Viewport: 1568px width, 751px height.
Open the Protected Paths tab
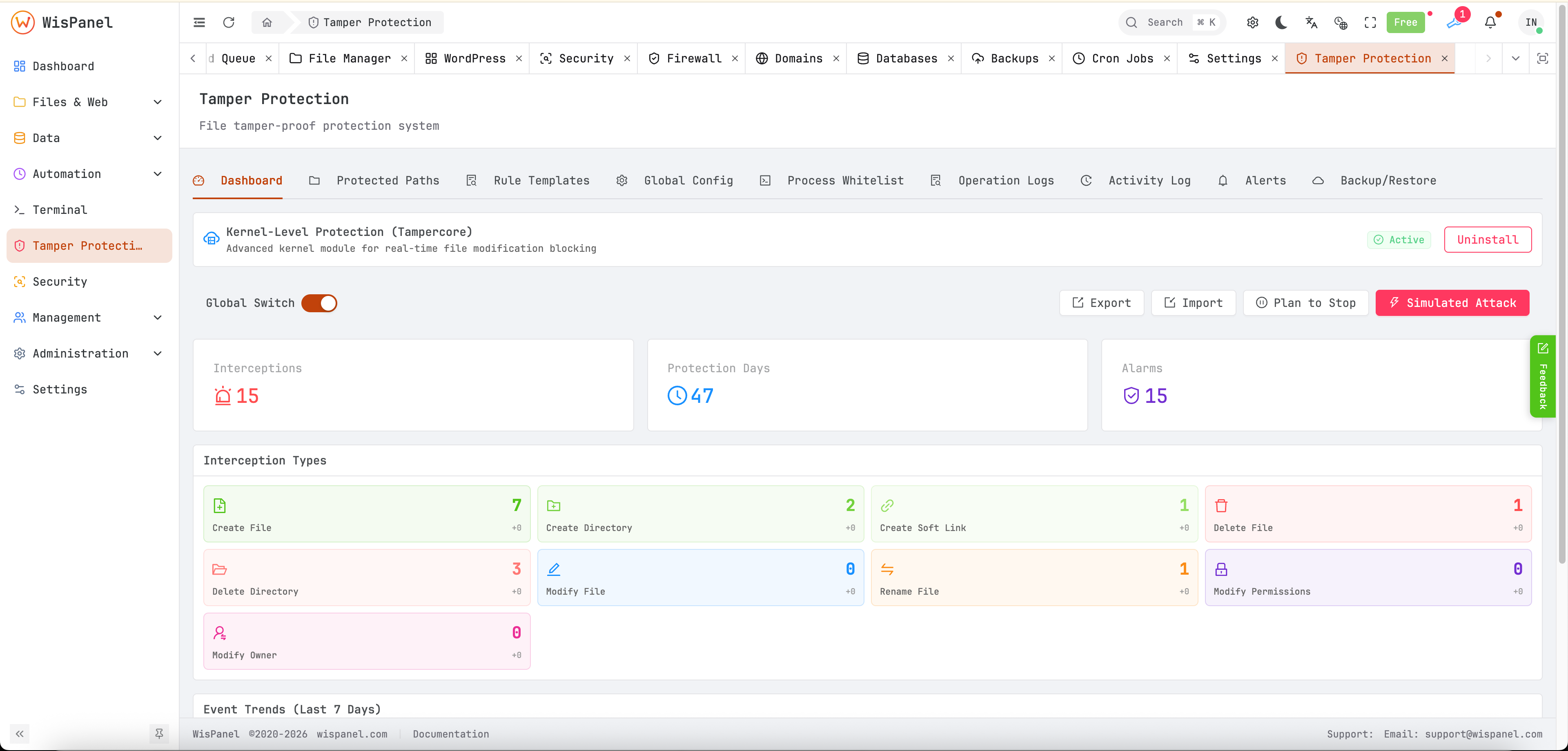[x=374, y=181]
